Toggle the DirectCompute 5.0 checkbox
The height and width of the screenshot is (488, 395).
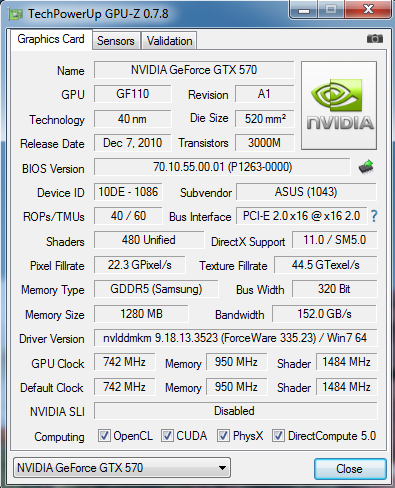click(278, 435)
